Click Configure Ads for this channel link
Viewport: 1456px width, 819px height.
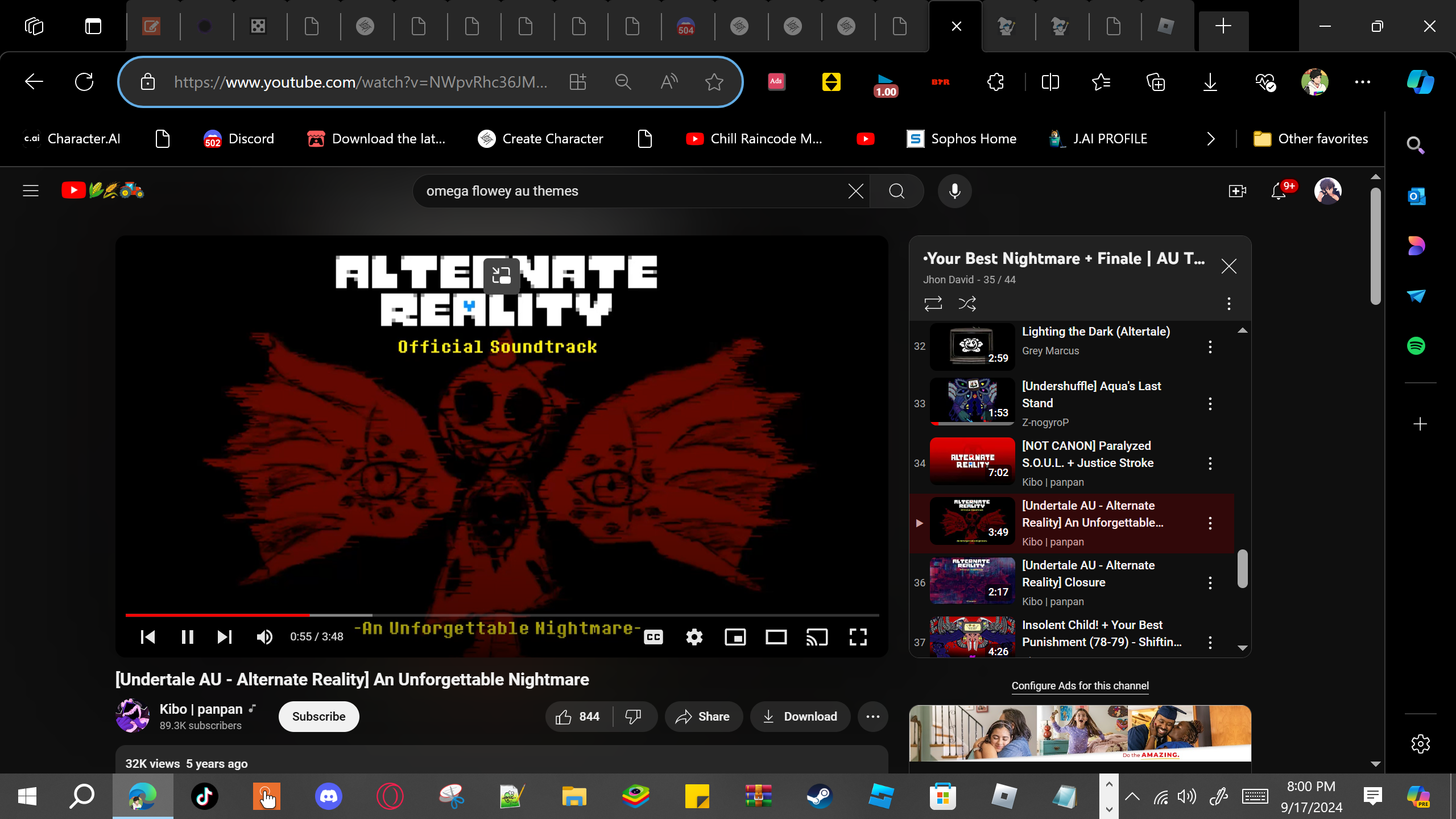coord(1079,686)
